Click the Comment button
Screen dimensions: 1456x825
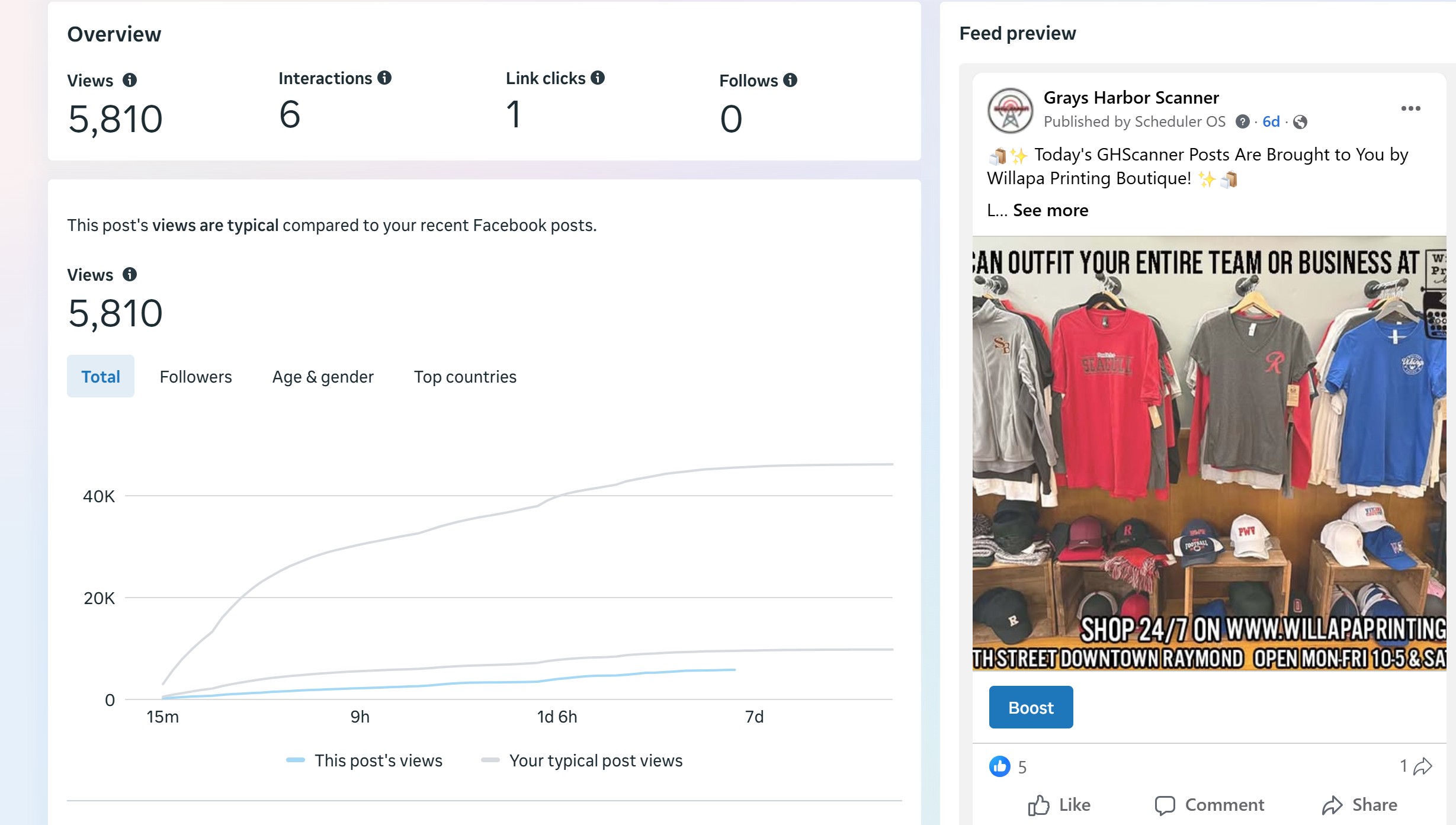pos(1210,805)
